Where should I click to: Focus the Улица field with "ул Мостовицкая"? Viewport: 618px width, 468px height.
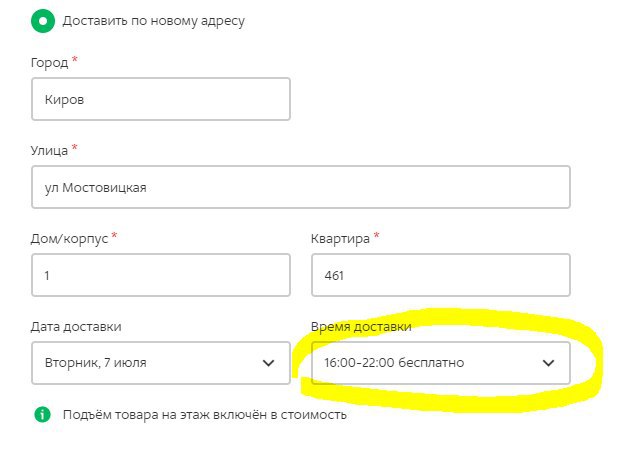(x=300, y=187)
